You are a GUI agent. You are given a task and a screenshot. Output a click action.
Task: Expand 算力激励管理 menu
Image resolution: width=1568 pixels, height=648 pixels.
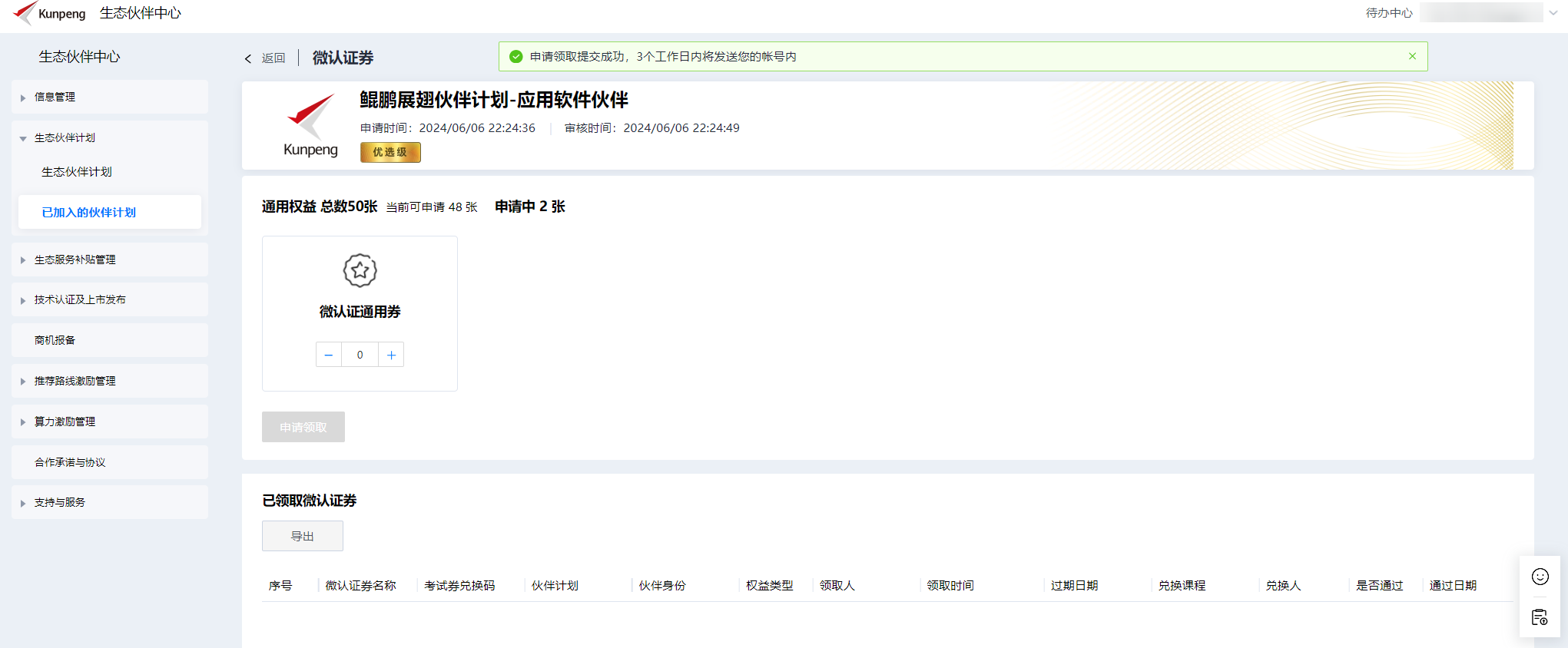tap(110, 422)
